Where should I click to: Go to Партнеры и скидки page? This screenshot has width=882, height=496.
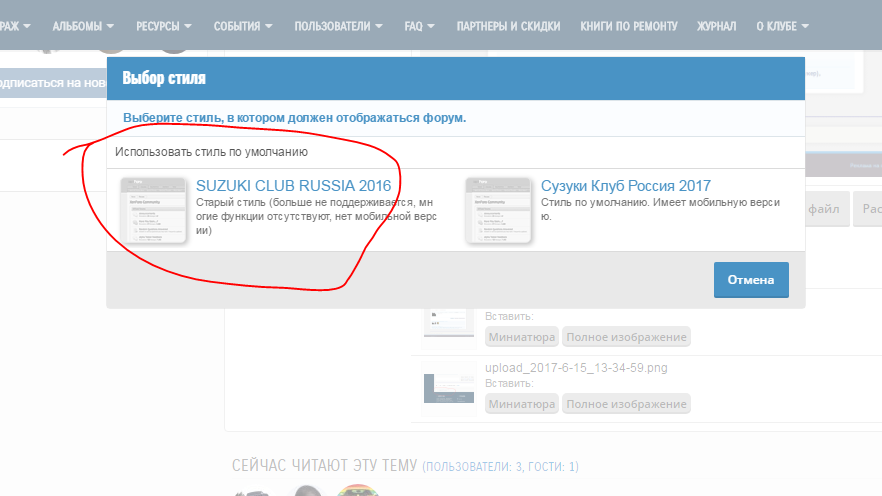coord(508,25)
